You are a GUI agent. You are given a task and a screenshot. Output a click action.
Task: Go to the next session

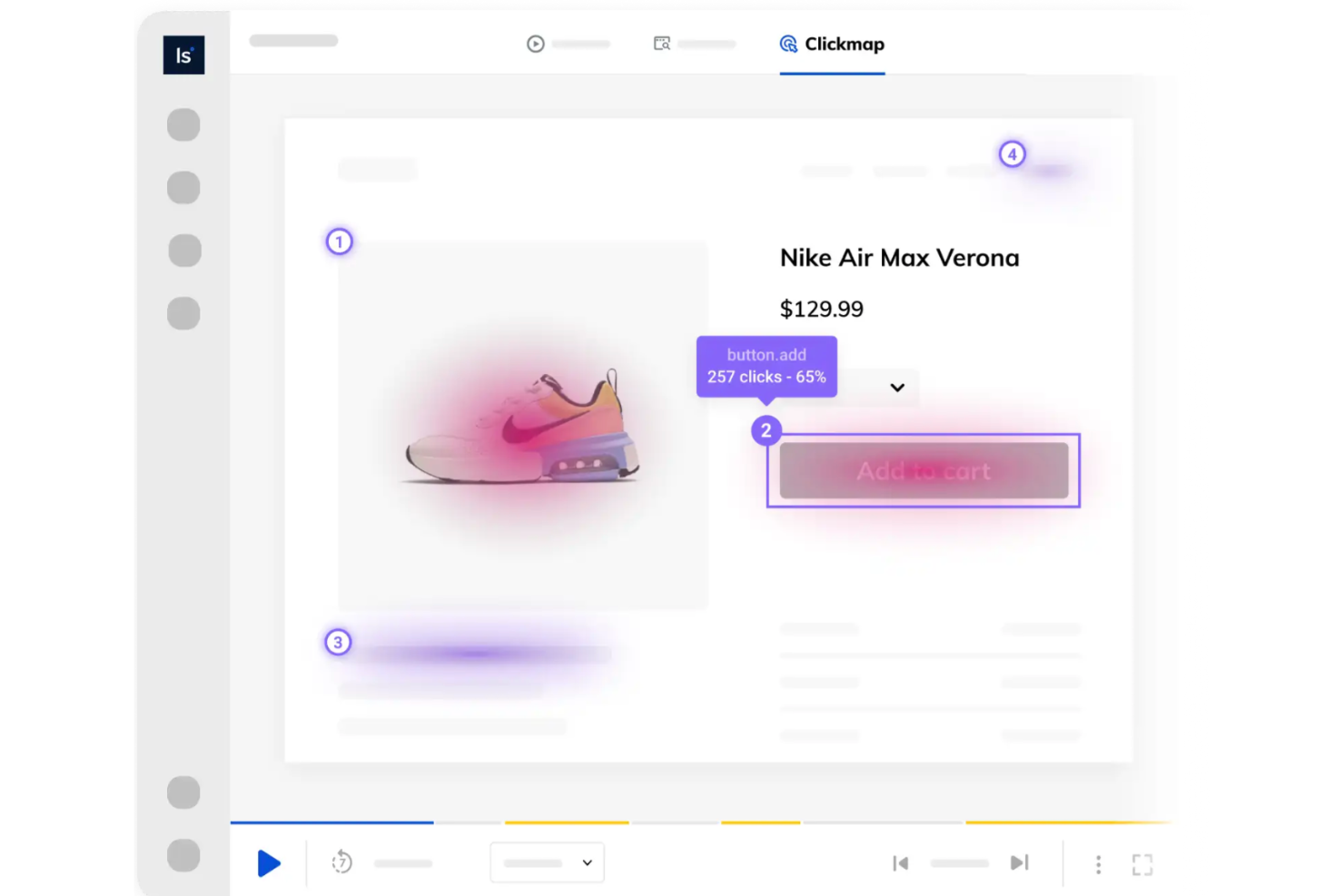[1020, 862]
